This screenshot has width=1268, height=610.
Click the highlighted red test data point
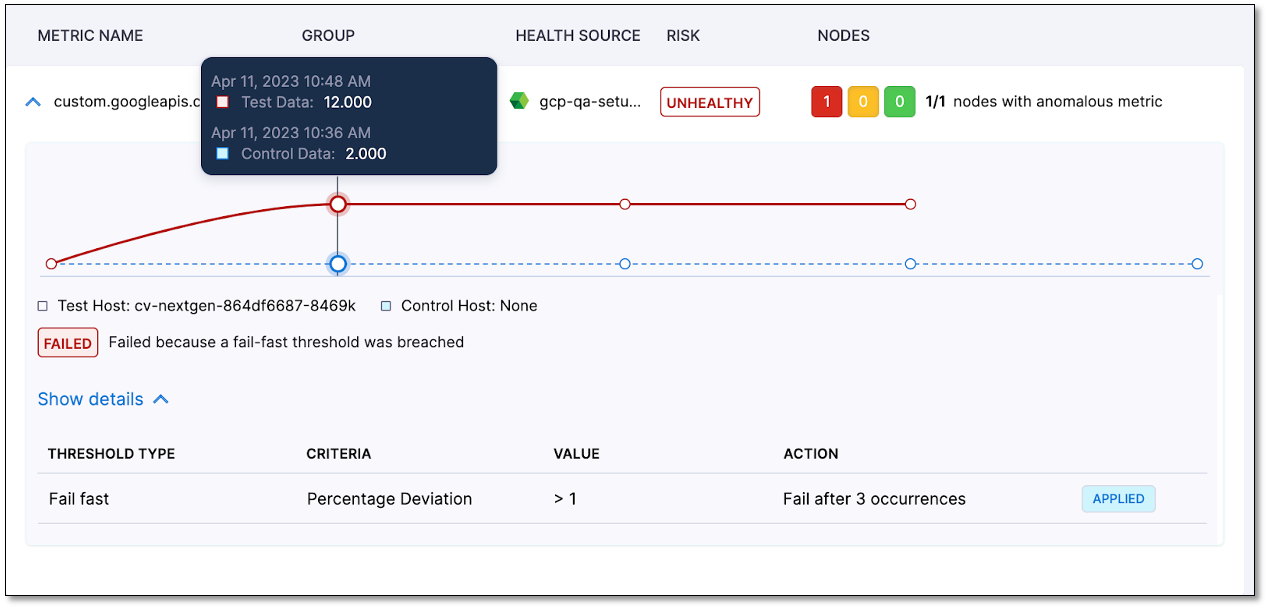pos(338,204)
